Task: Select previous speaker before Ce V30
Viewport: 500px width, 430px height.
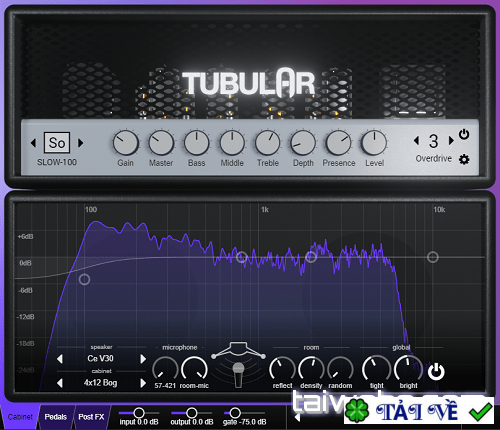Action: click(x=60, y=359)
